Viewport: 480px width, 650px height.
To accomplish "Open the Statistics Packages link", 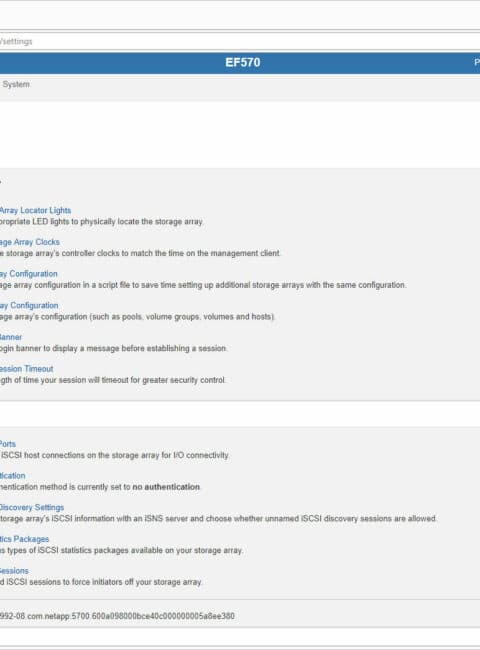I will (x=24, y=539).
